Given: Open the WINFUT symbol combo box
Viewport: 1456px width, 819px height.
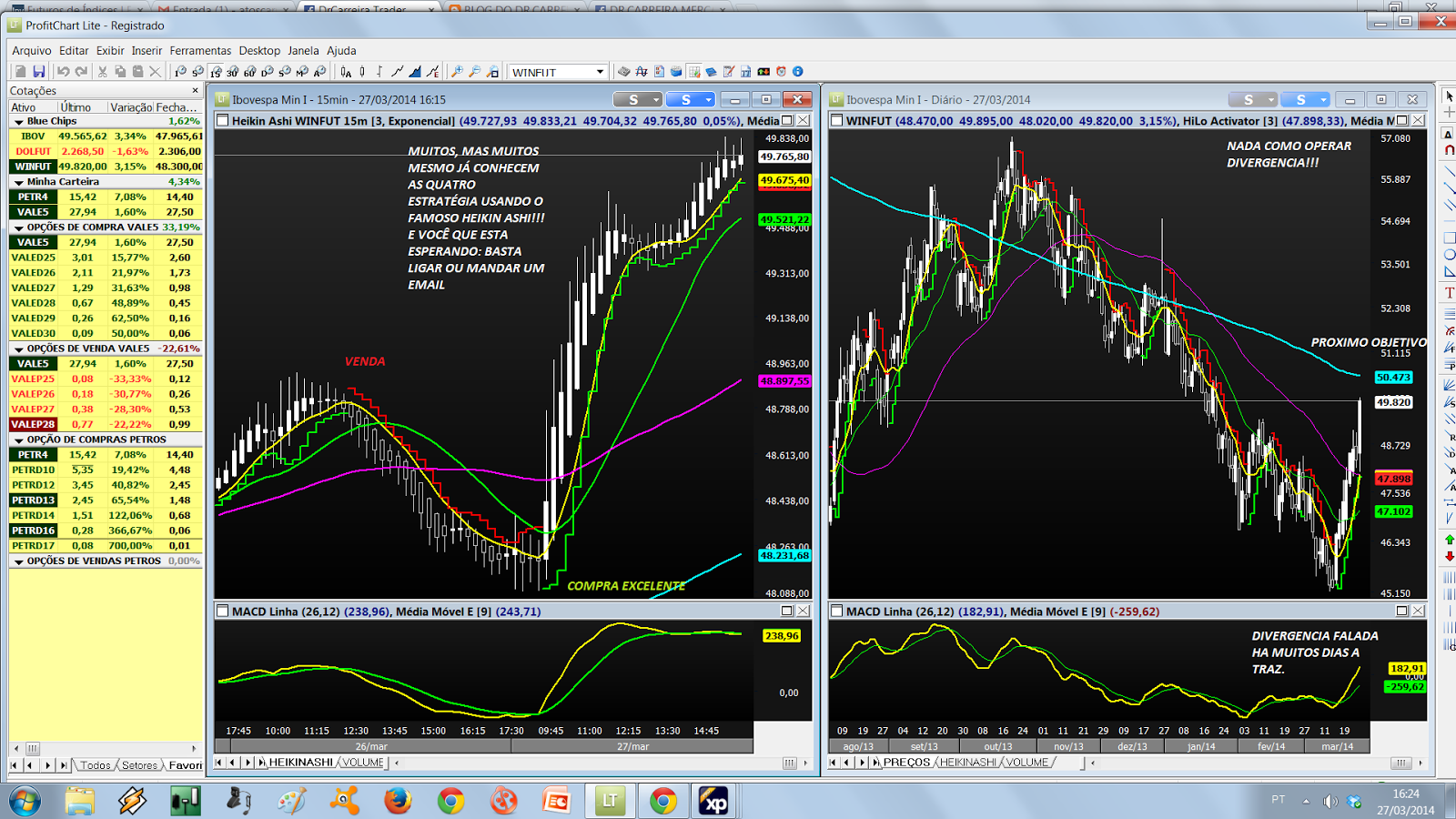Looking at the screenshot, I should (x=558, y=72).
